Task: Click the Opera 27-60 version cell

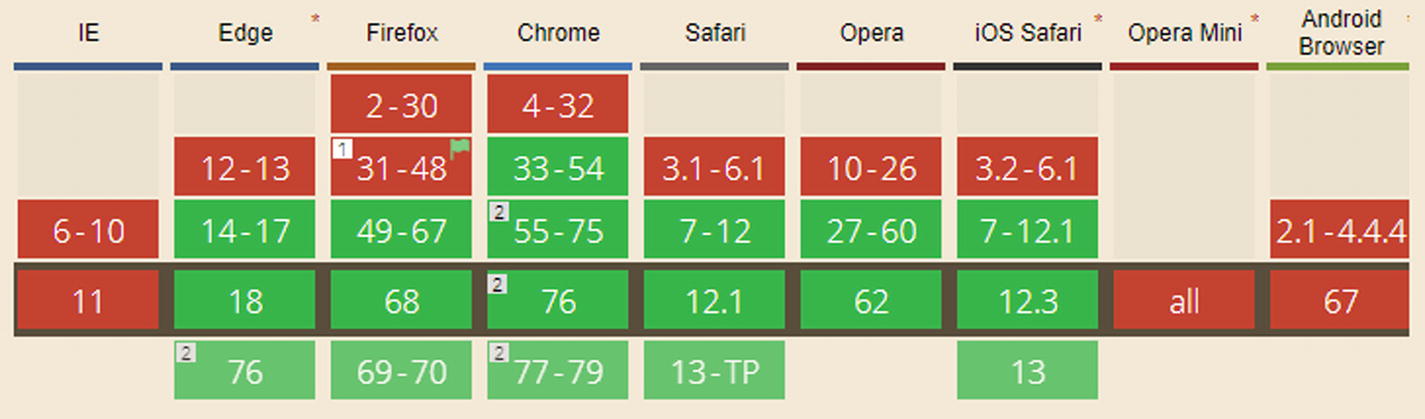Action: click(871, 230)
